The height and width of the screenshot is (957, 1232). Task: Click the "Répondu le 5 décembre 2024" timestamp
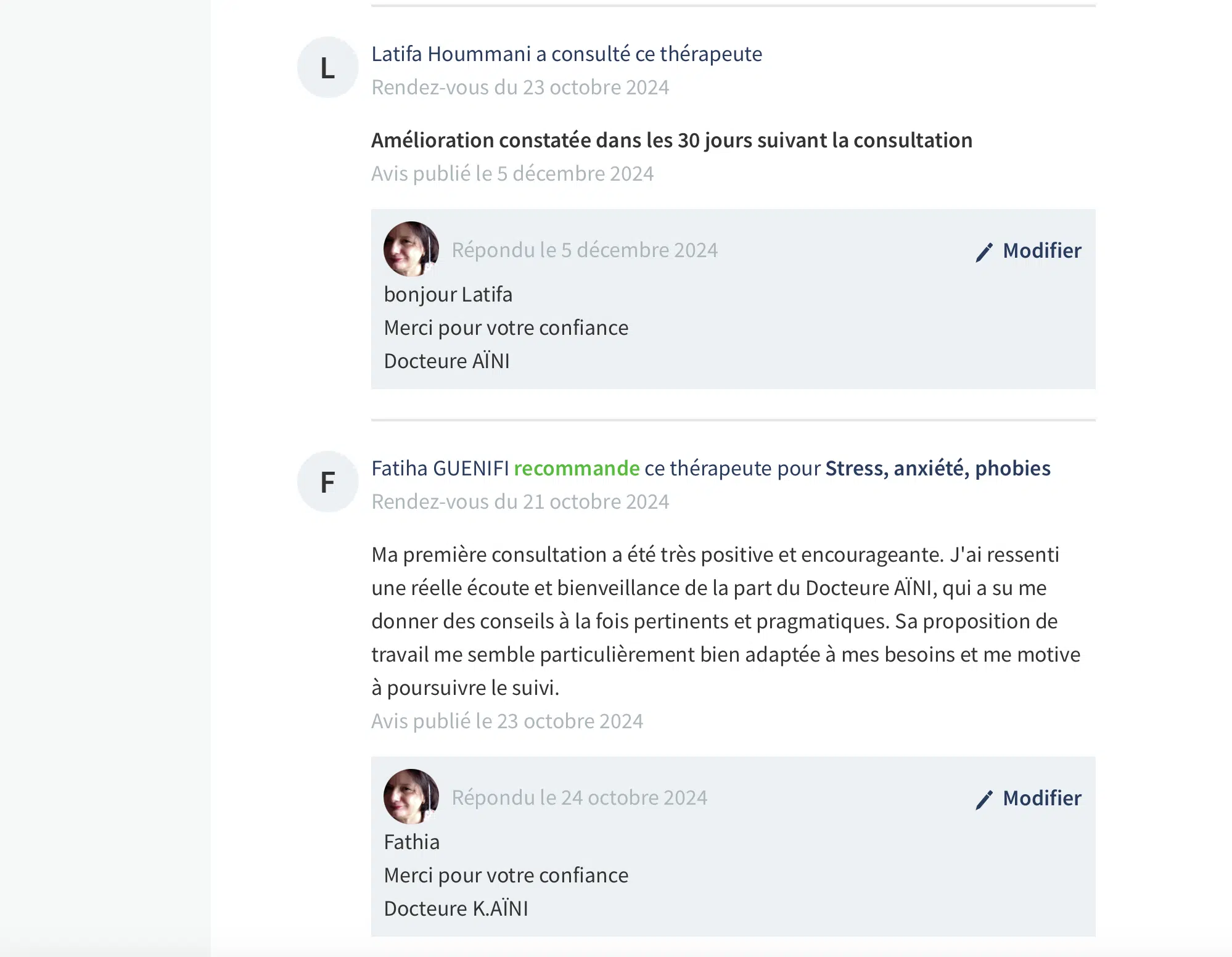point(584,250)
